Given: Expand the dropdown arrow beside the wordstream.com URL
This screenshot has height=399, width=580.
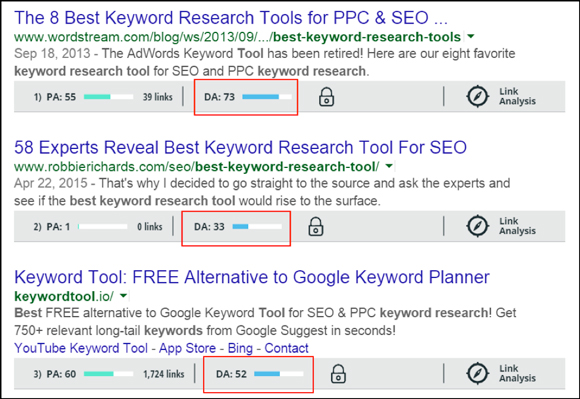Looking at the screenshot, I should click(x=471, y=37).
